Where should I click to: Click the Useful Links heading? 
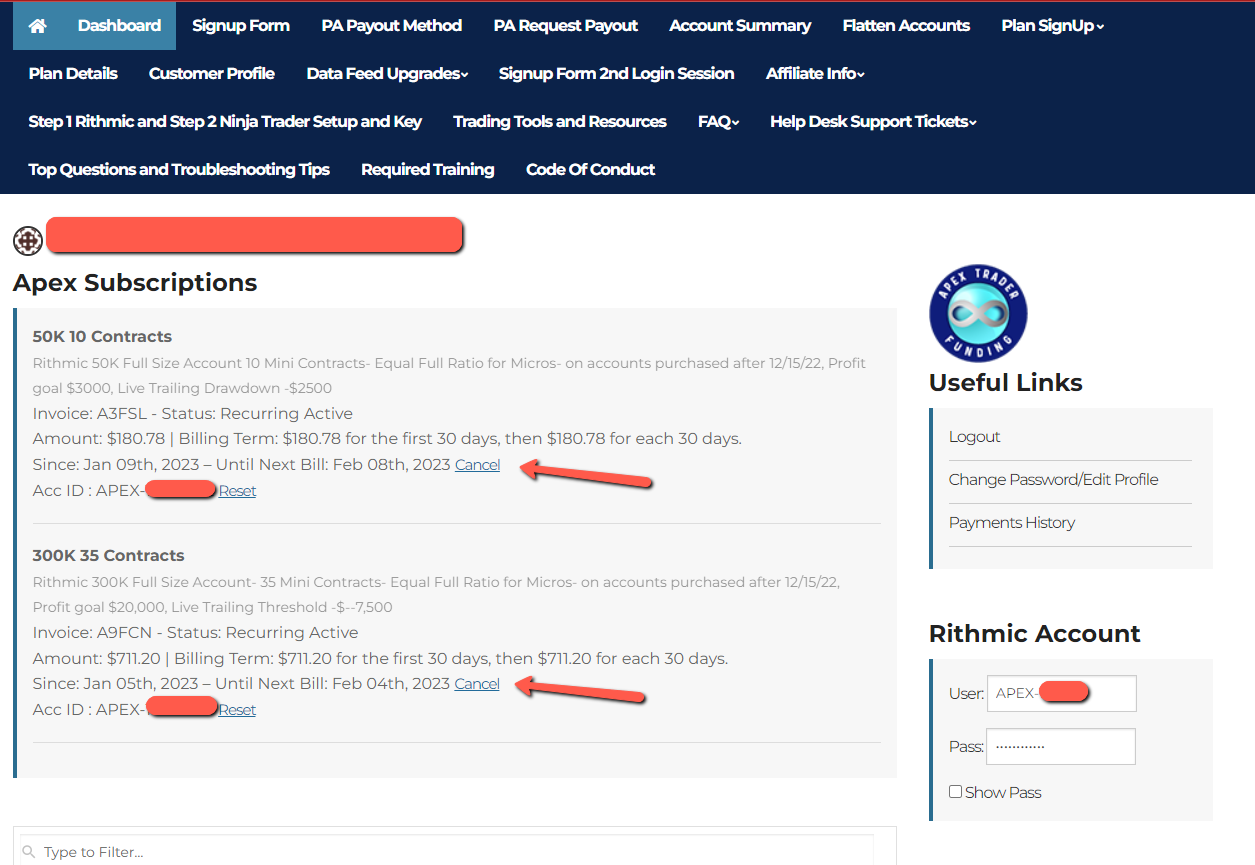1006,383
